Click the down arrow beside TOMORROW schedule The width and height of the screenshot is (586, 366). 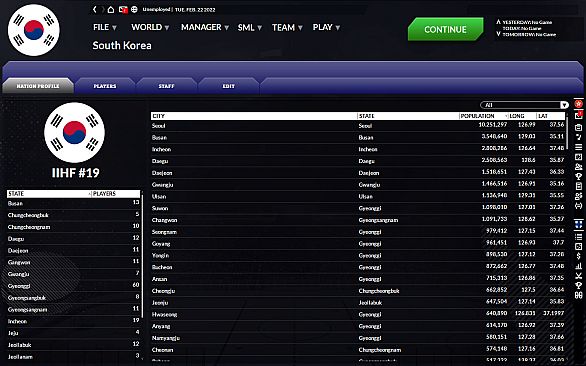click(498, 34)
